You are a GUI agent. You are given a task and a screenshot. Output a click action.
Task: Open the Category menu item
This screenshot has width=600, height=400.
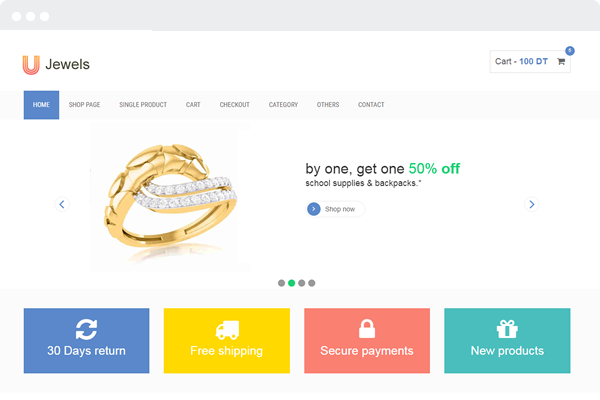(283, 105)
